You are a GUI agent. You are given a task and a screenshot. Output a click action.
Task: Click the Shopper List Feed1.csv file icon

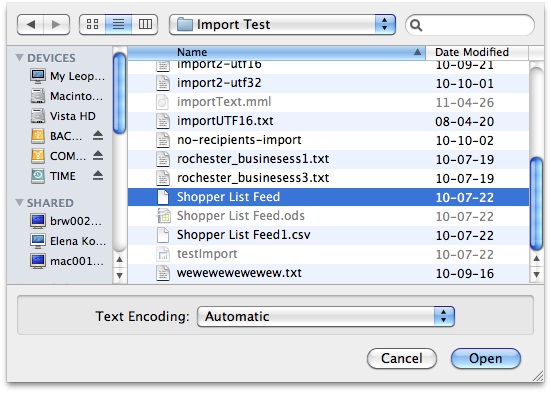pyautogui.click(x=163, y=235)
